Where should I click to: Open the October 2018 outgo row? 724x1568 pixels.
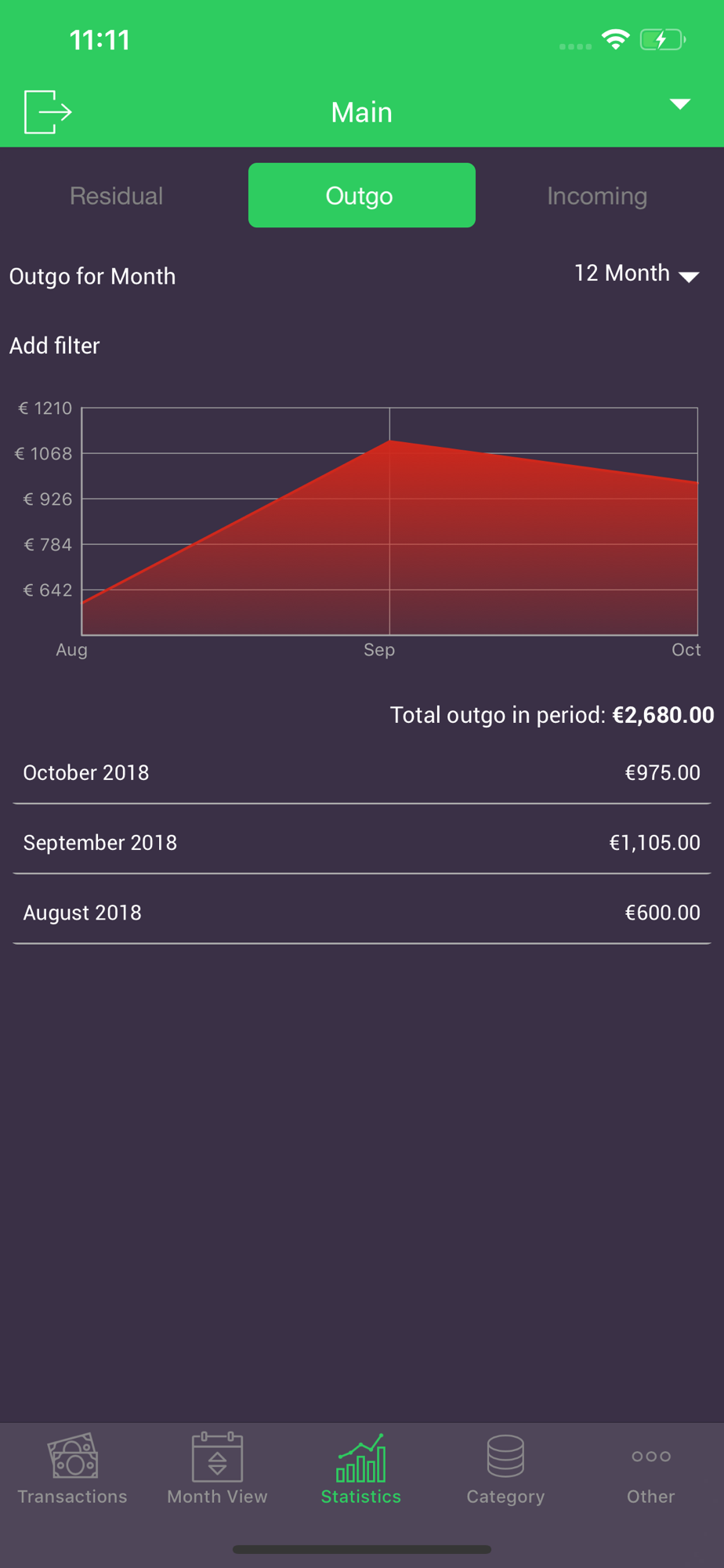(x=361, y=773)
